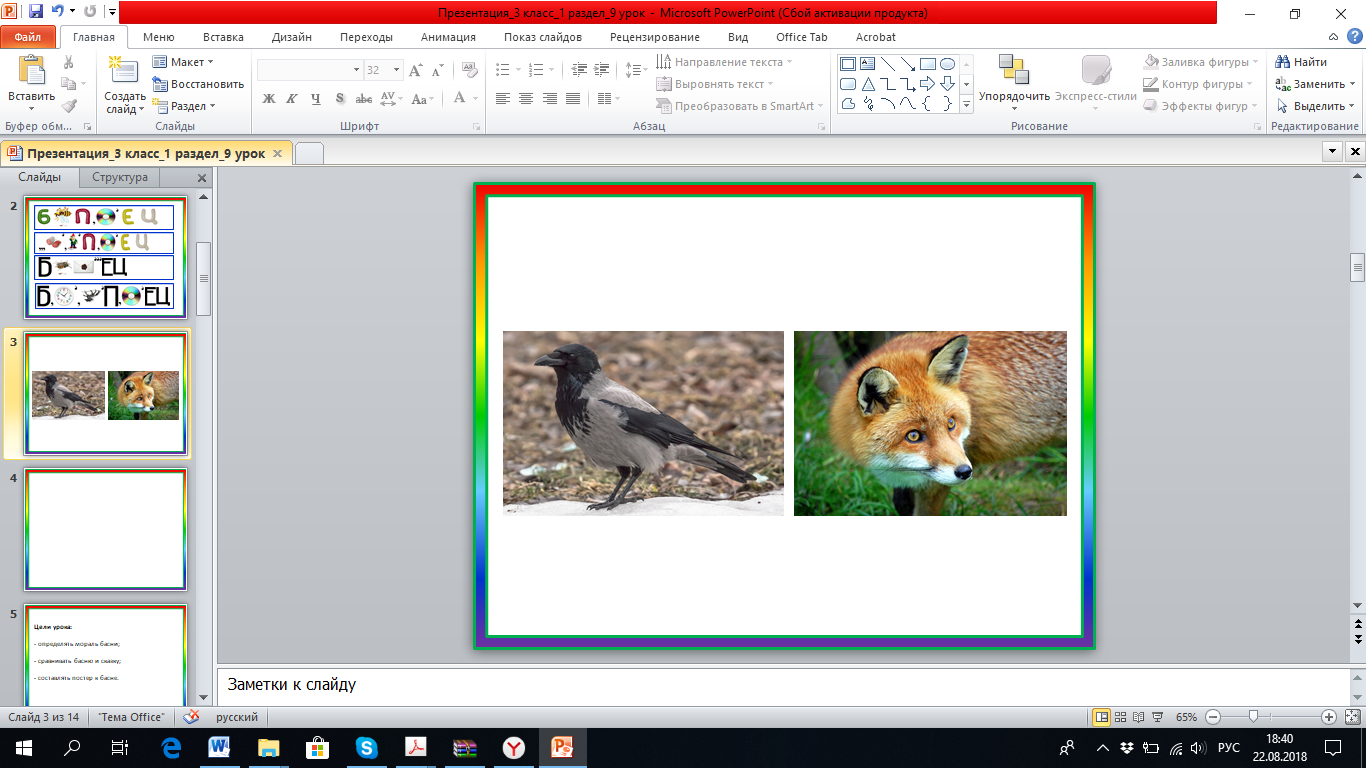
Task: Expand the font size 32 dropdown
Action: click(396, 70)
